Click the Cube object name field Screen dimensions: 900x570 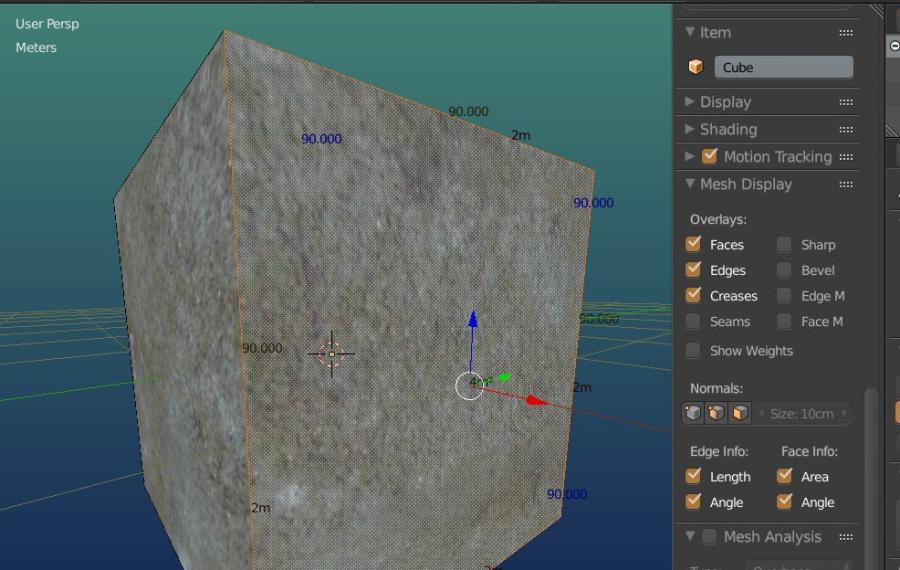pyautogui.click(x=783, y=67)
